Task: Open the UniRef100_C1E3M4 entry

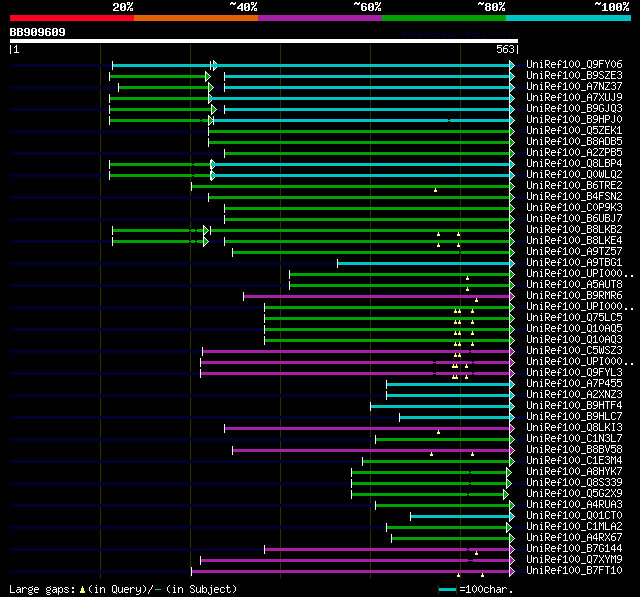Action: [x=574, y=461]
